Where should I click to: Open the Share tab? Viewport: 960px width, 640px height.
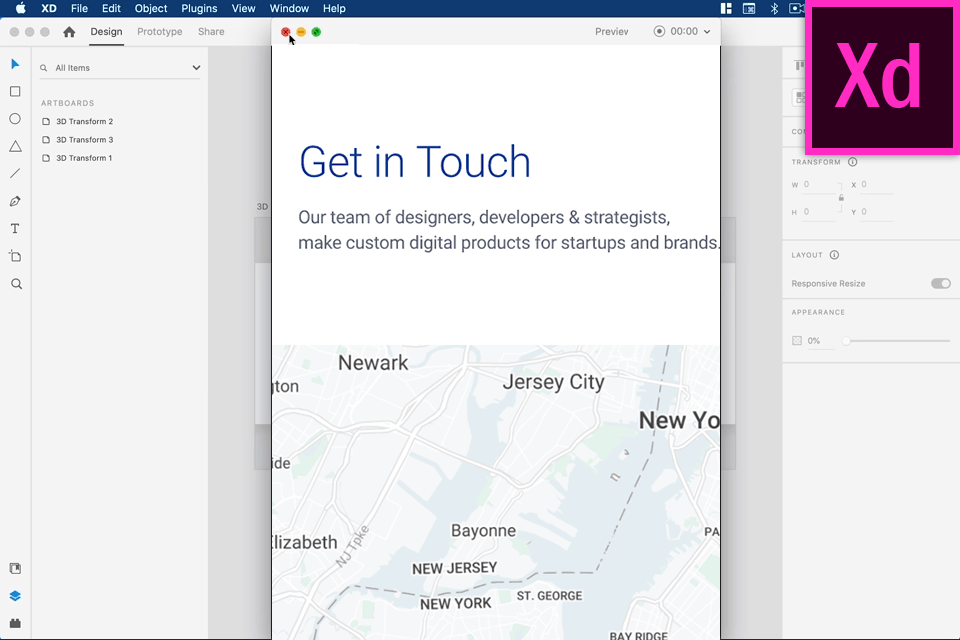coord(210,31)
